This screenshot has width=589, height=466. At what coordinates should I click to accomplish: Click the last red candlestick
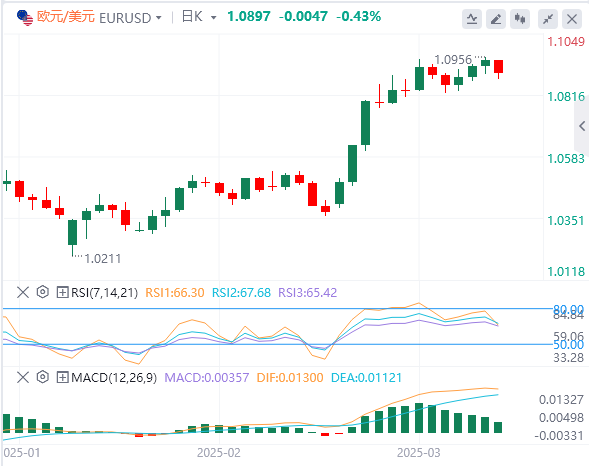point(498,67)
